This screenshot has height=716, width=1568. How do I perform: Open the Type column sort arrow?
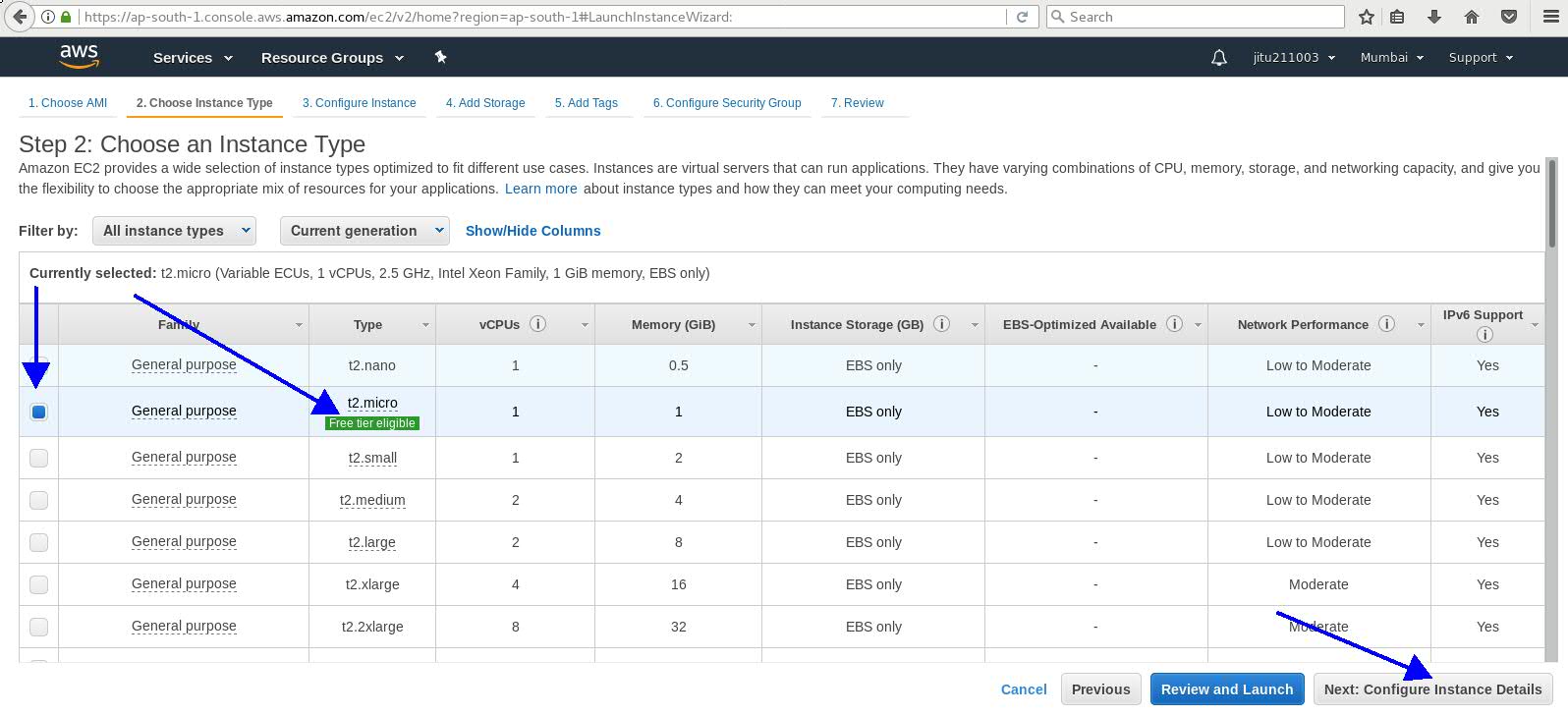pyautogui.click(x=425, y=325)
